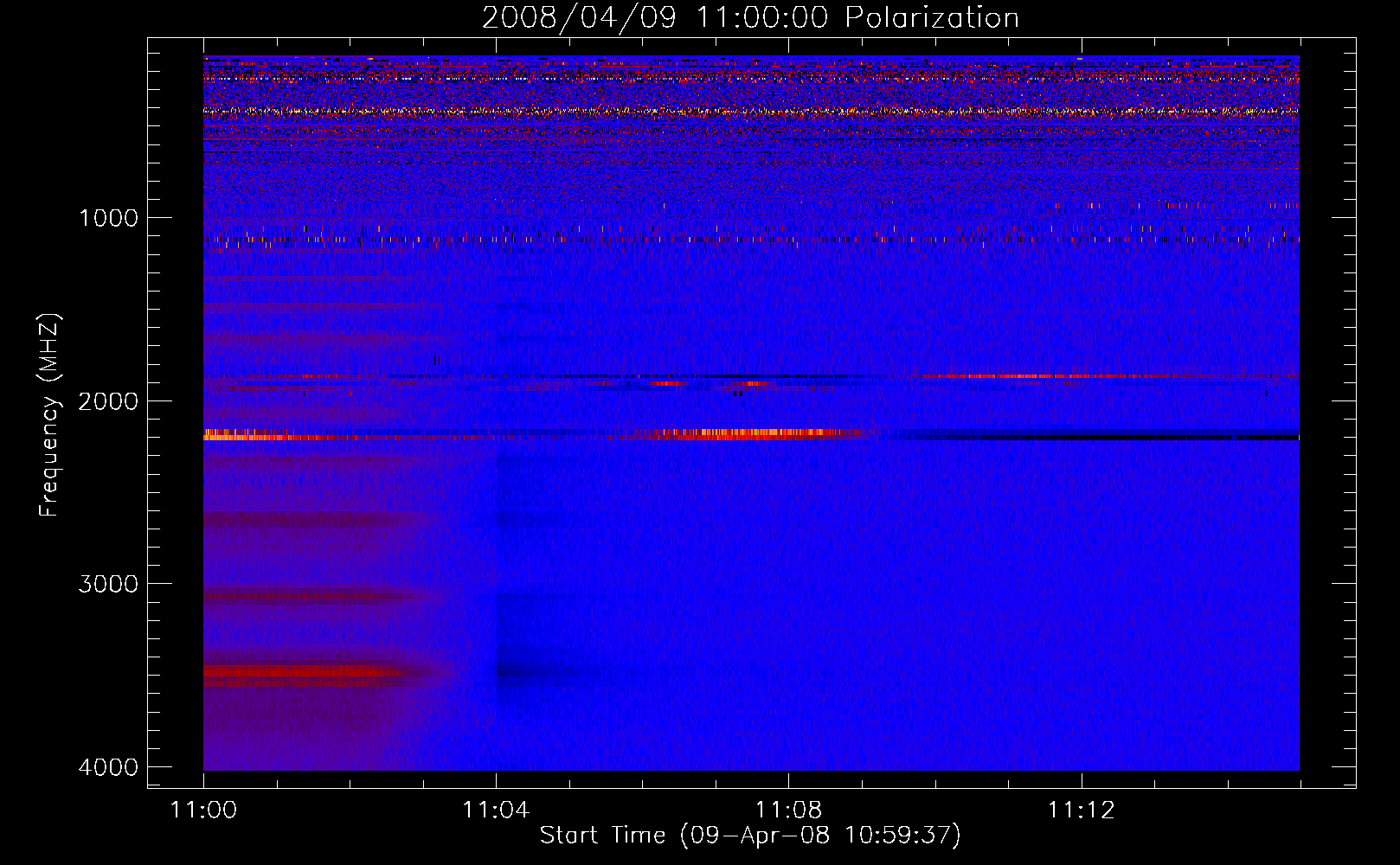Image resolution: width=1400 pixels, height=865 pixels.
Task: Click the 1000 frequency tick label
Action: (108, 218)
